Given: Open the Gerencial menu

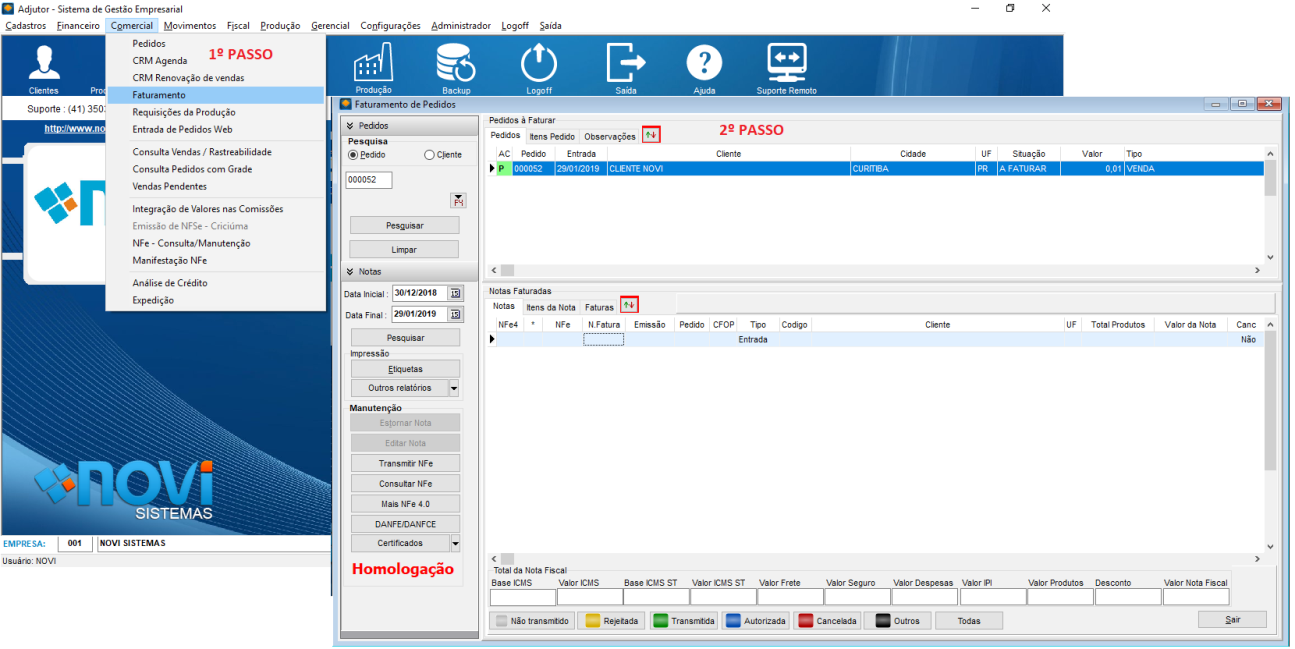Looking at the screenshot, I should point(331,25).
